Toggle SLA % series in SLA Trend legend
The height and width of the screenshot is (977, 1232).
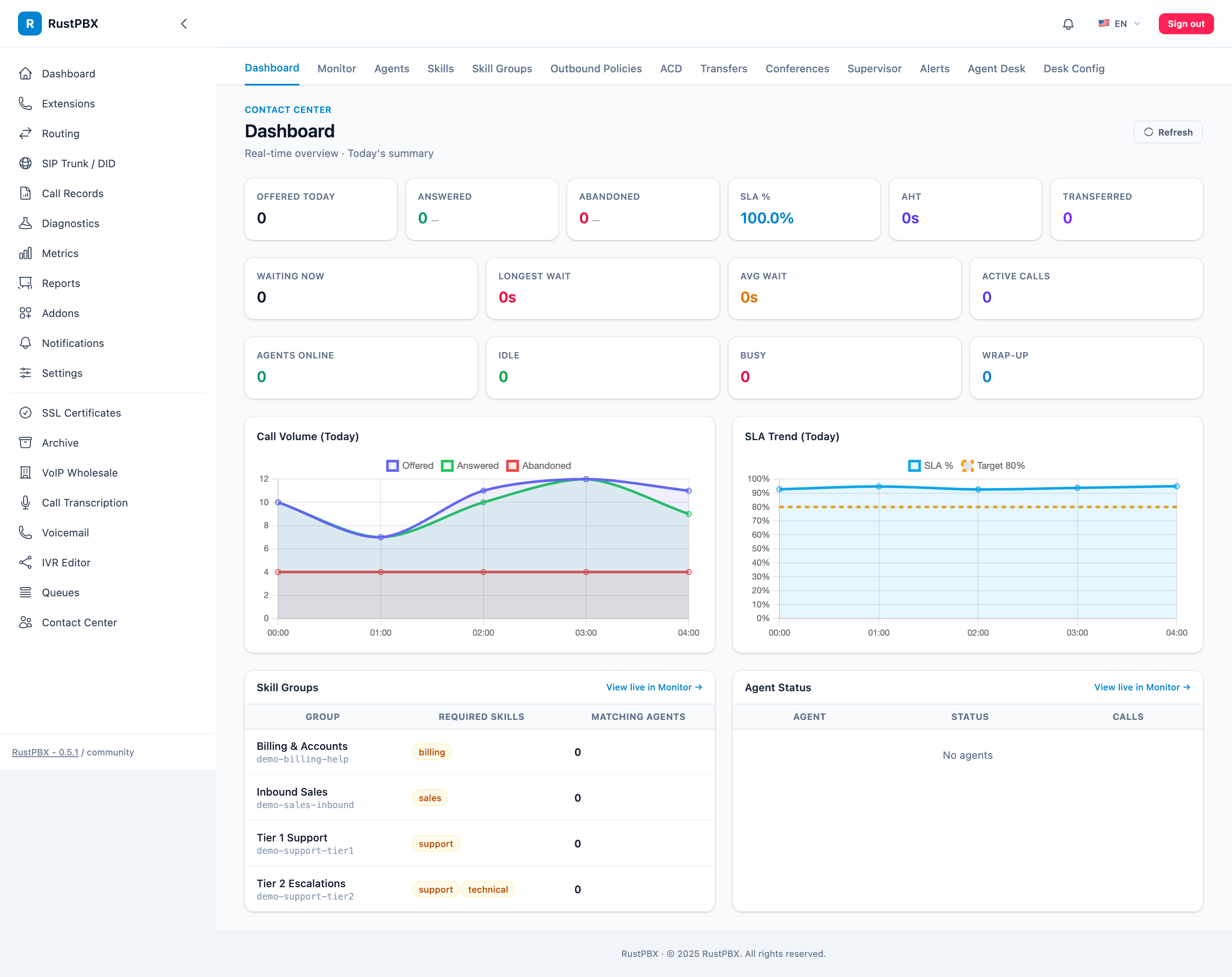click(x=930, y=466)
